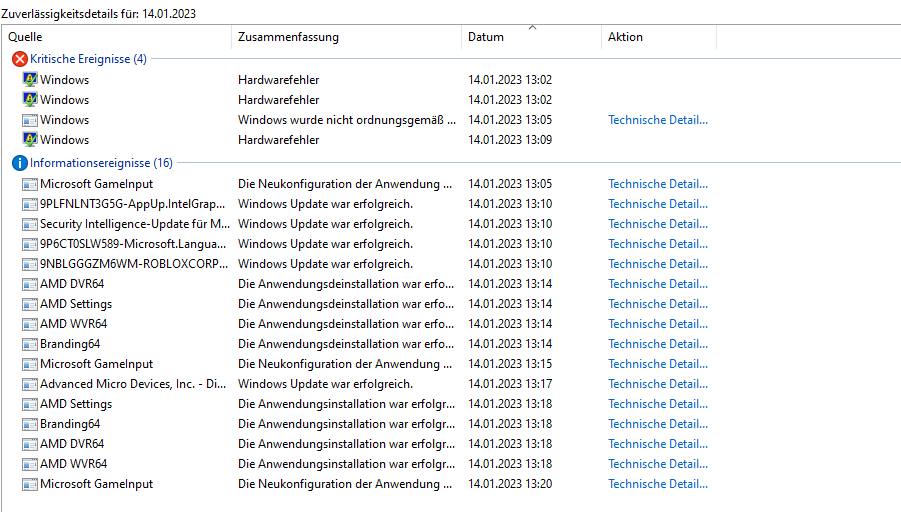Open technical details for improper Windows shutdown
Viewport: 901px width, 512px height.
pyautogui.click(x=658, y=120)
